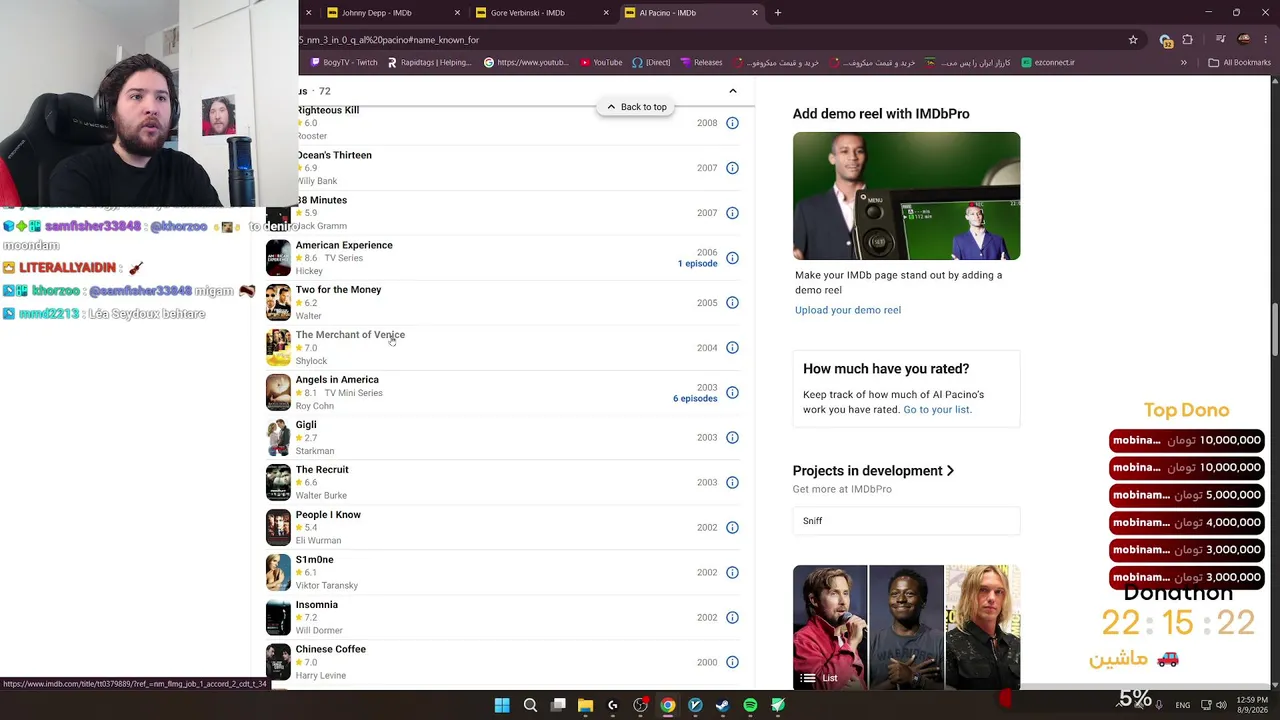
Task: Open Chrome extensions puzzle icon
Action: click(x=1187, y=40)
